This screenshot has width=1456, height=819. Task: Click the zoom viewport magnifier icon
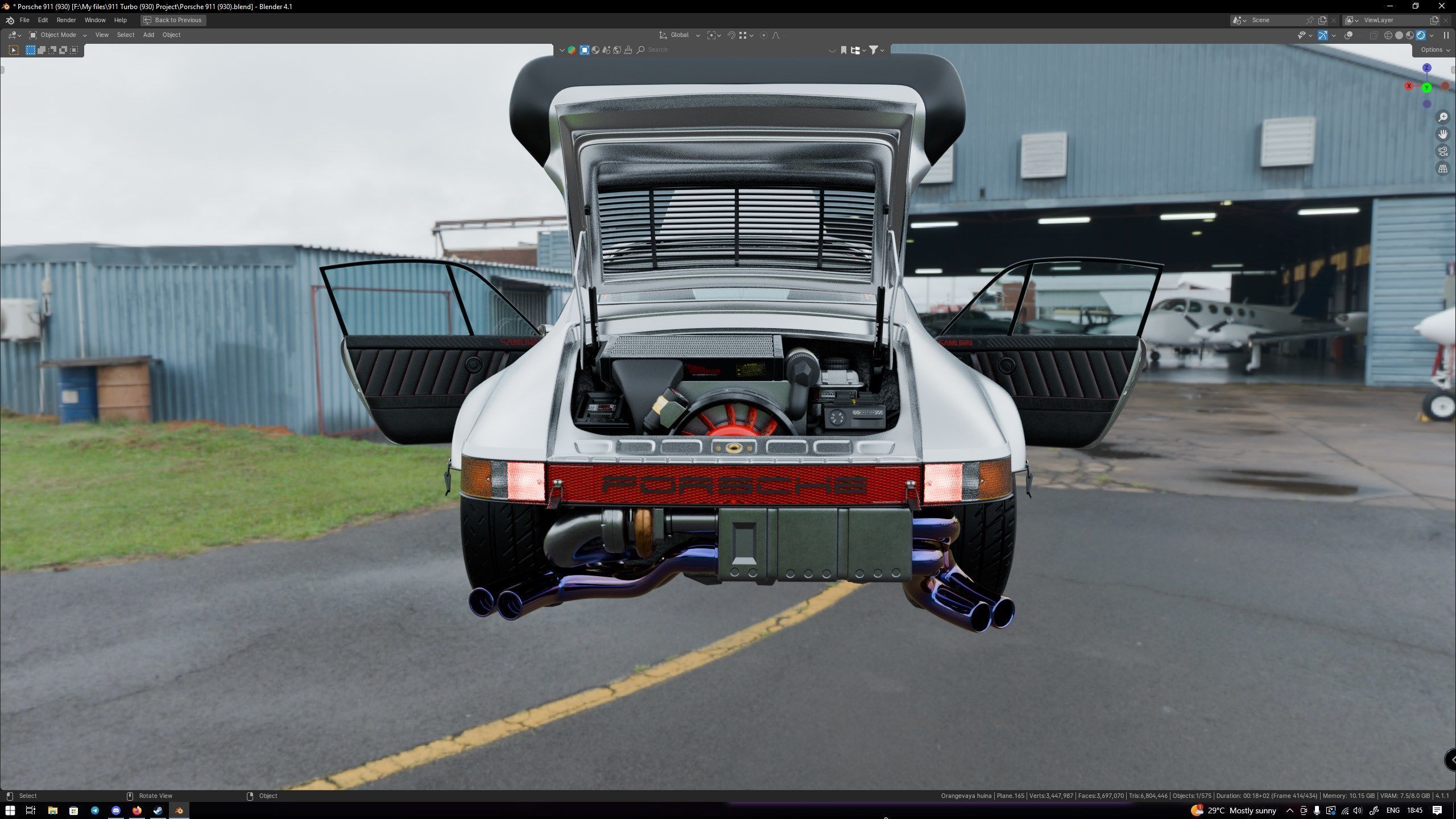tap(1443, 117)
